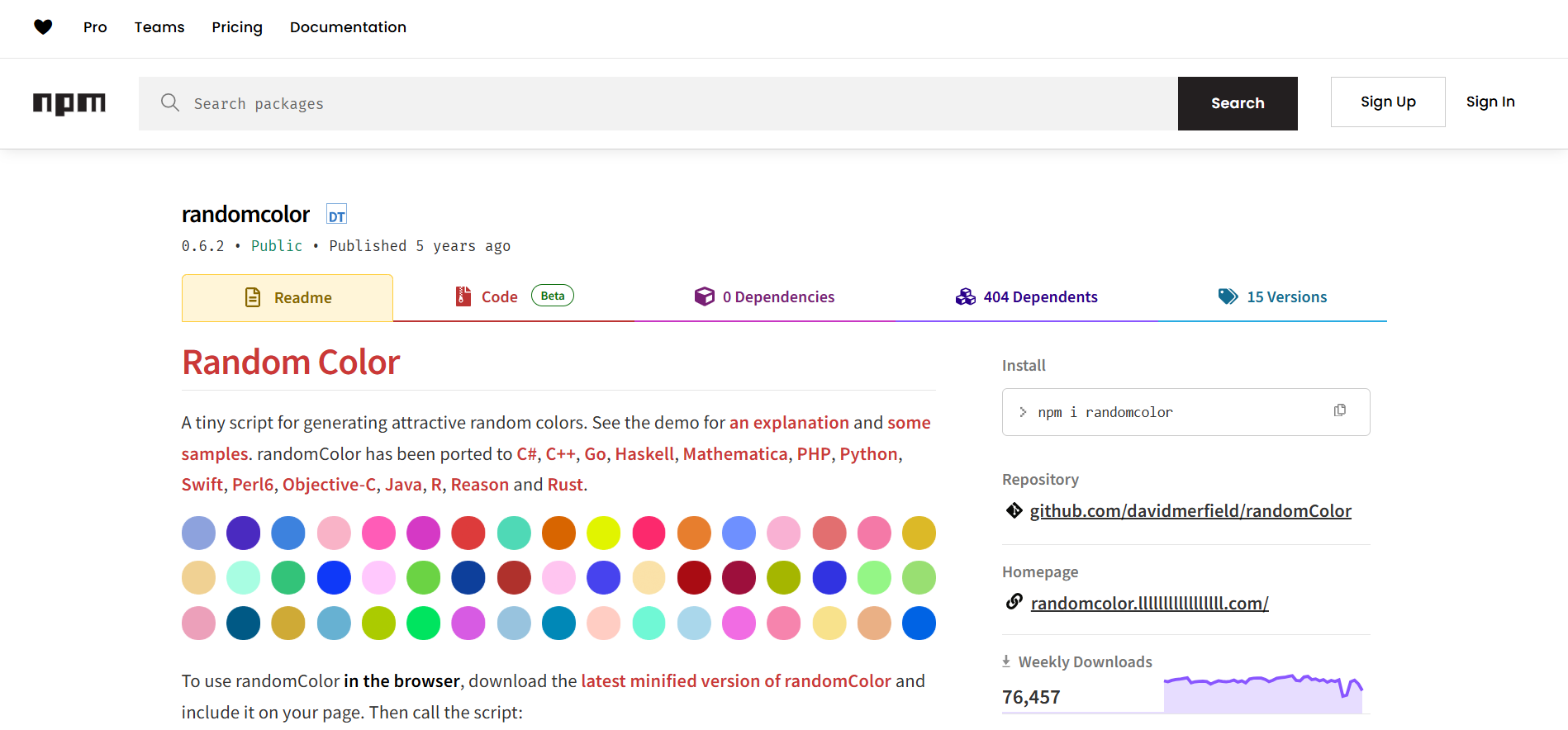This screenshot has width=1568, height=730.
Task: Open the github.com/davidmerfield/randomColor repository link
Action: 1190,510
